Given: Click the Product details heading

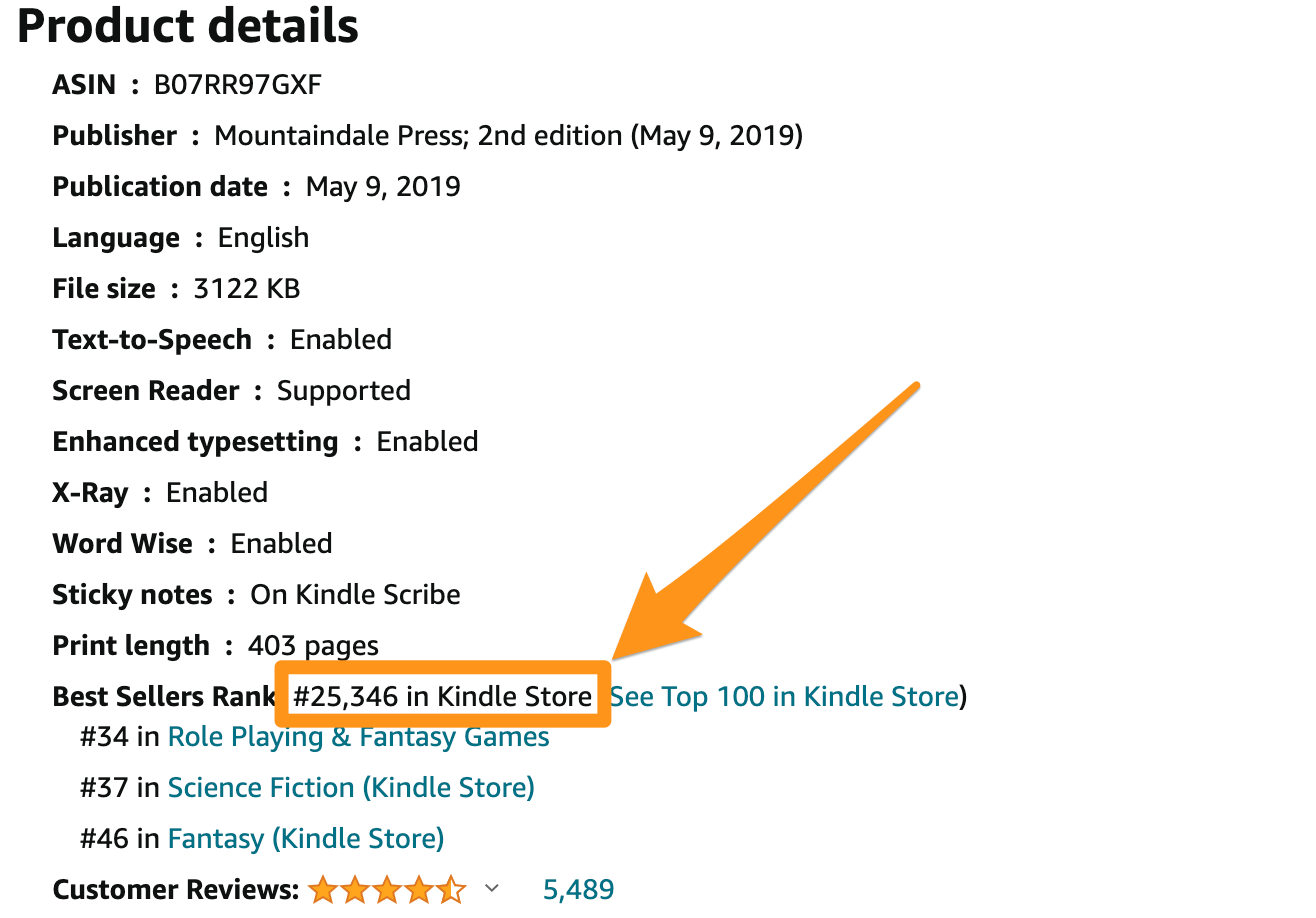Looking at the screenshot, I should [x=188, y=27].
